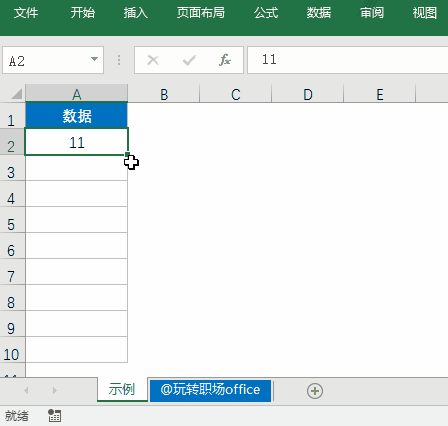Select the 审阅 ribbon tab

tap(372, 13)
